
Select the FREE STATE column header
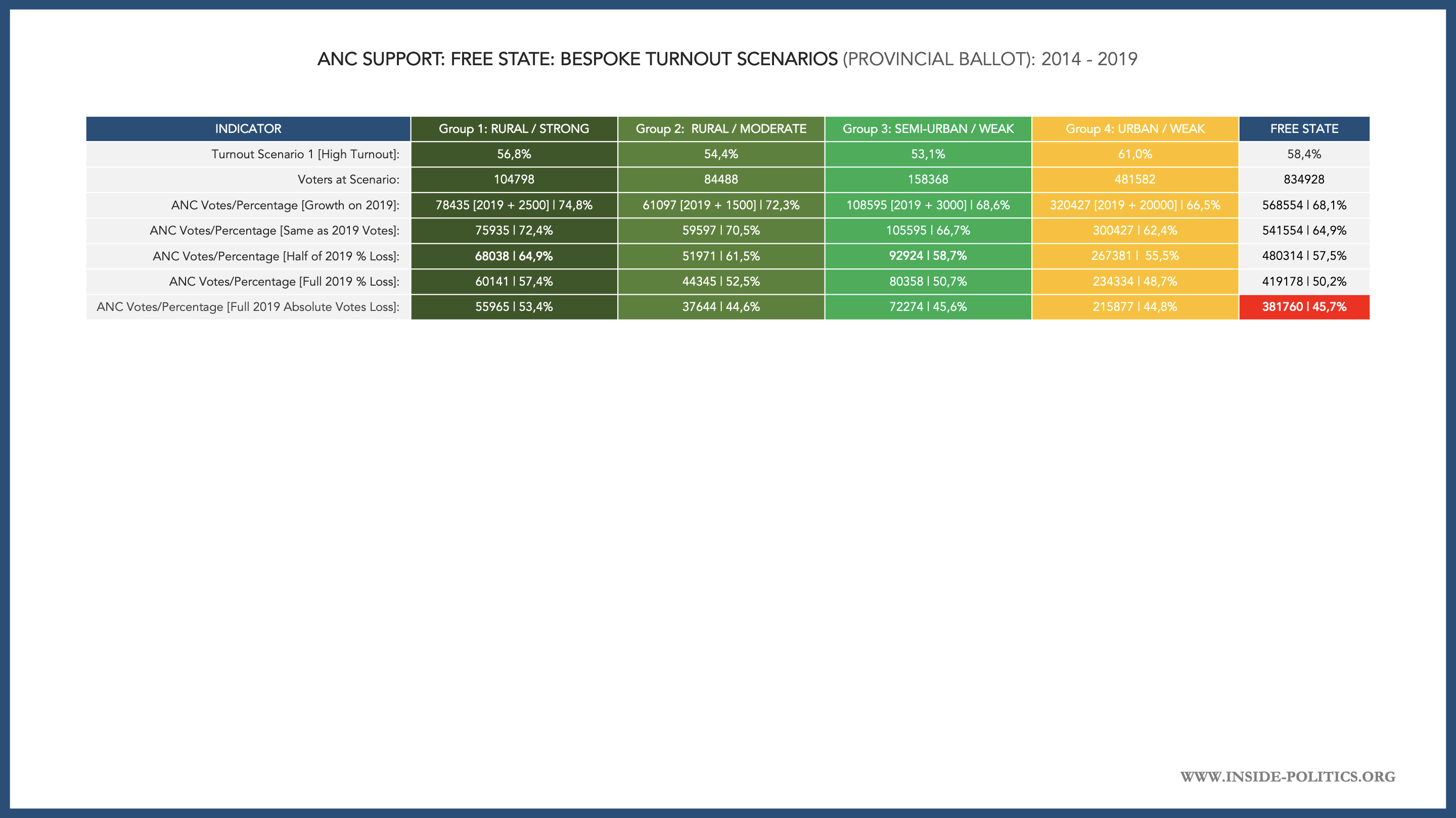pos(1304,129)
